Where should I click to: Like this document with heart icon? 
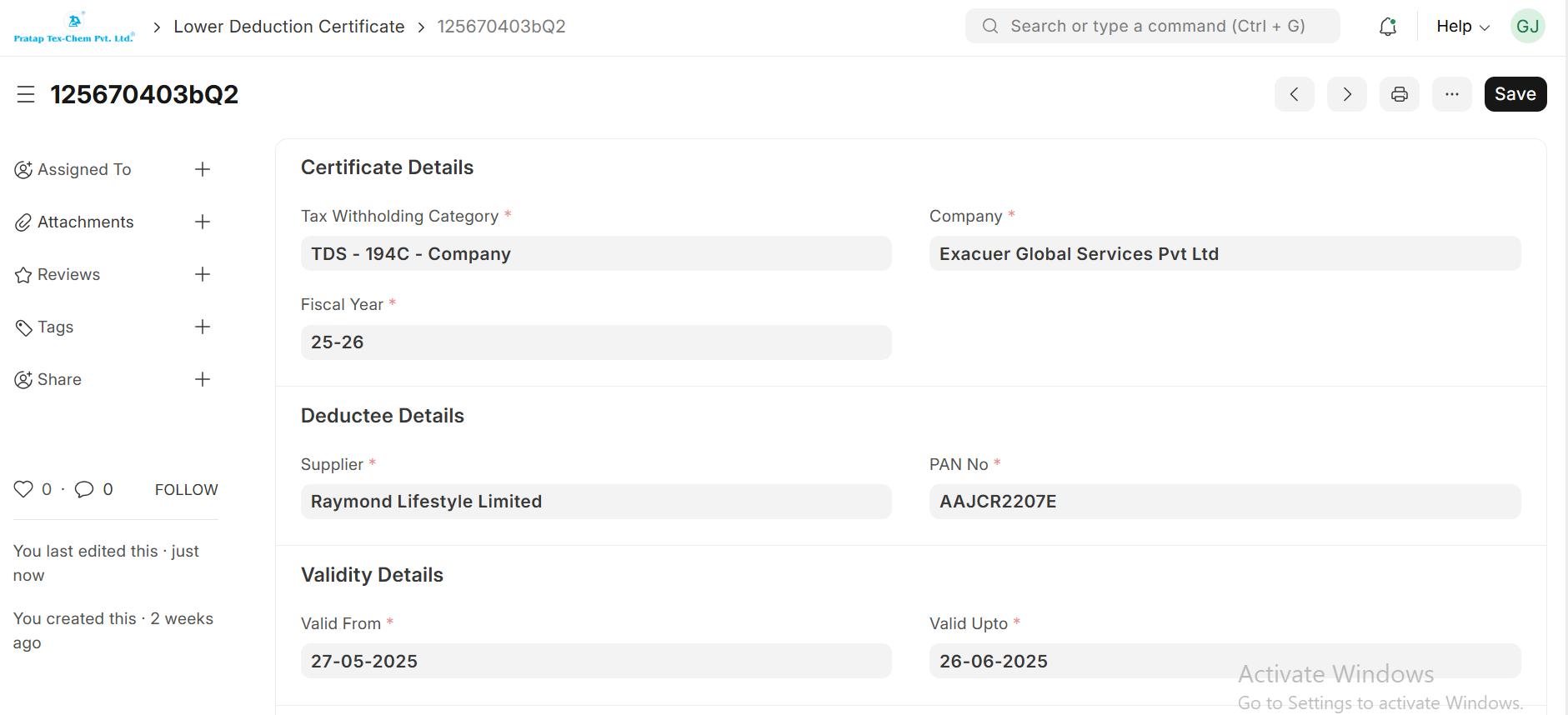(x=23, y=489)
